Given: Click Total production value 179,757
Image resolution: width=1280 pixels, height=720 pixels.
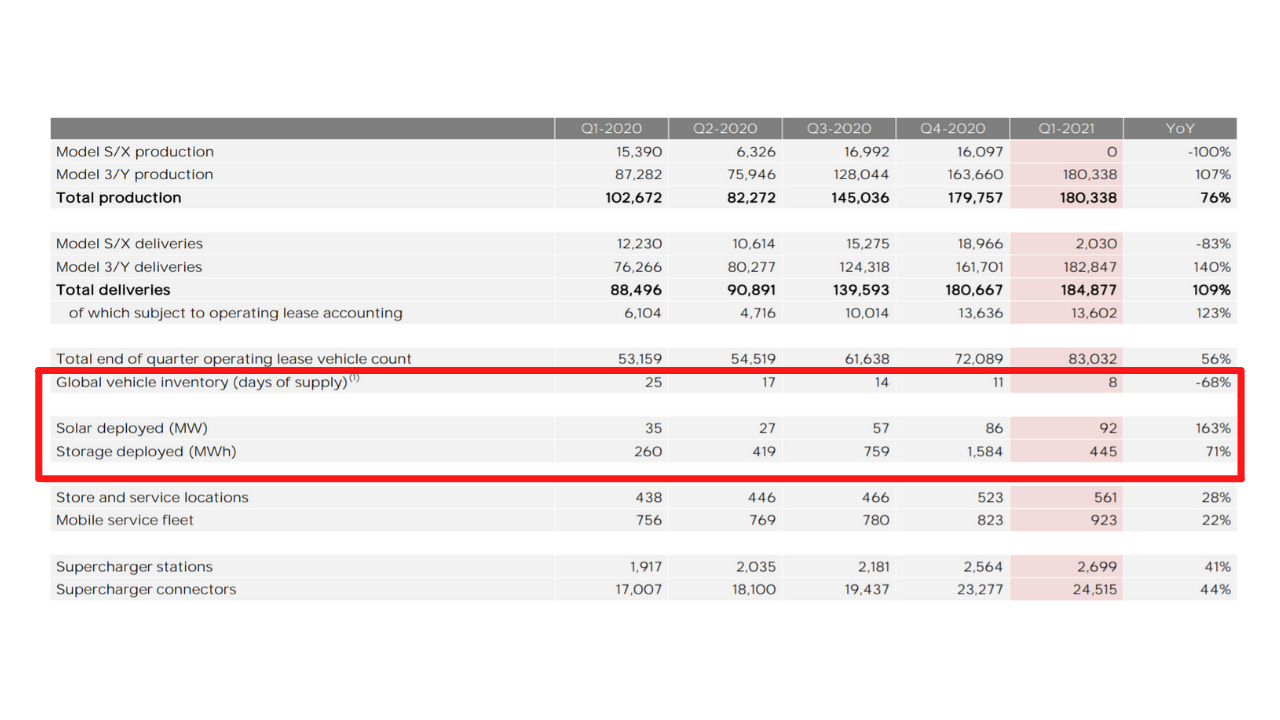Looking at the screenshot, I should [x=976, y=198].
